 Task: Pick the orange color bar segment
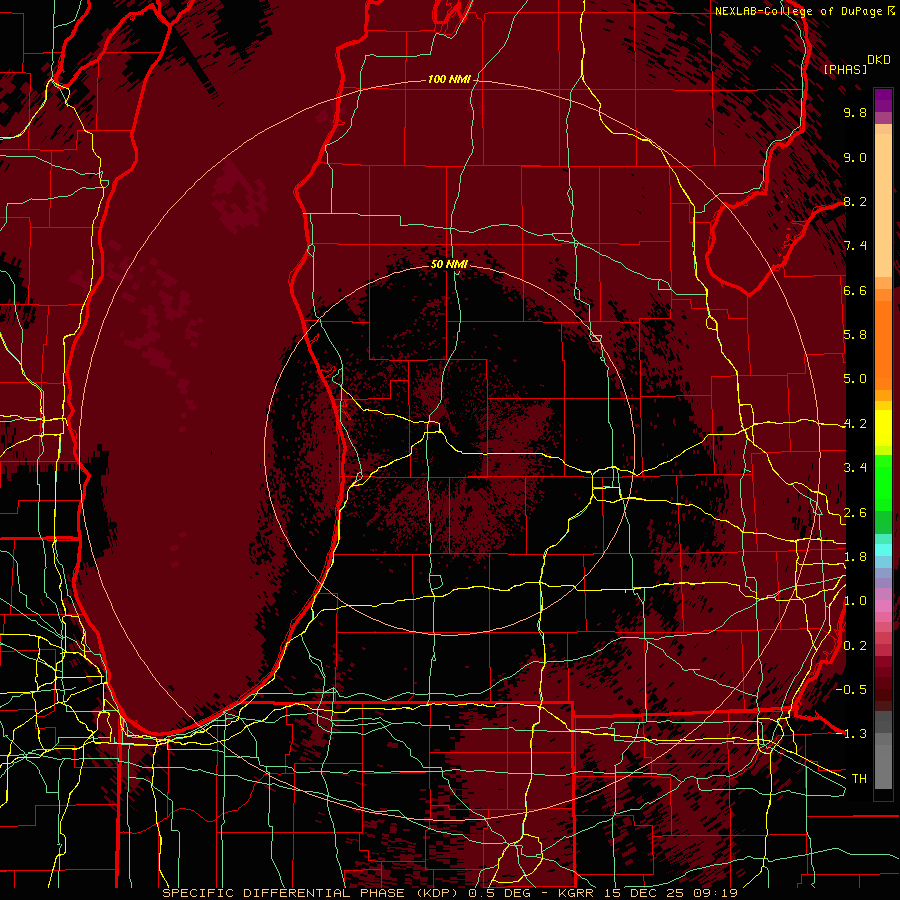tap(883, 344)
